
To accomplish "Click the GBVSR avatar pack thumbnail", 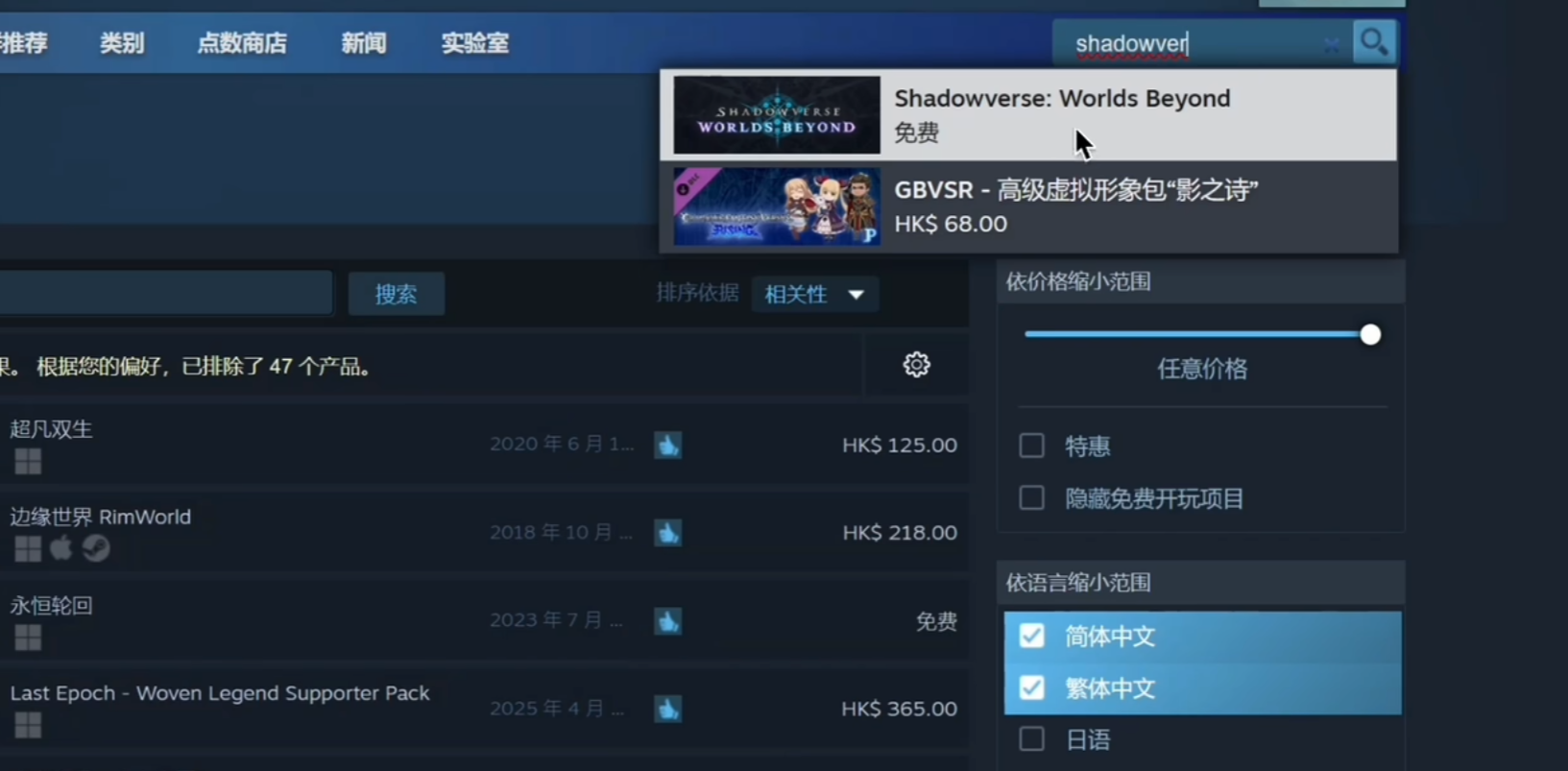I will 776,206.
